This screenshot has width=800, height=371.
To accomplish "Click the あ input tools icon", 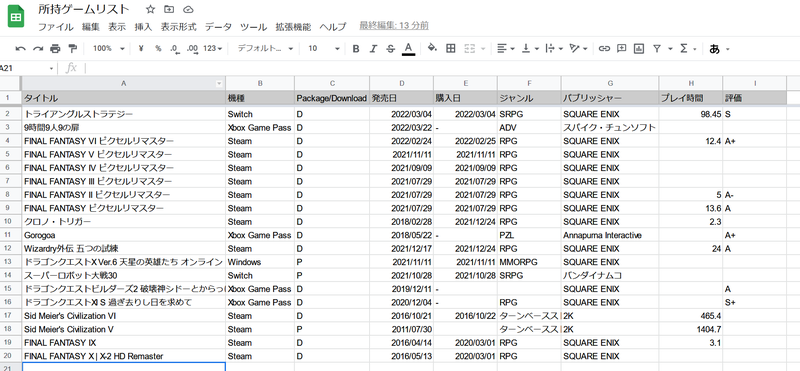I will 714,49.
